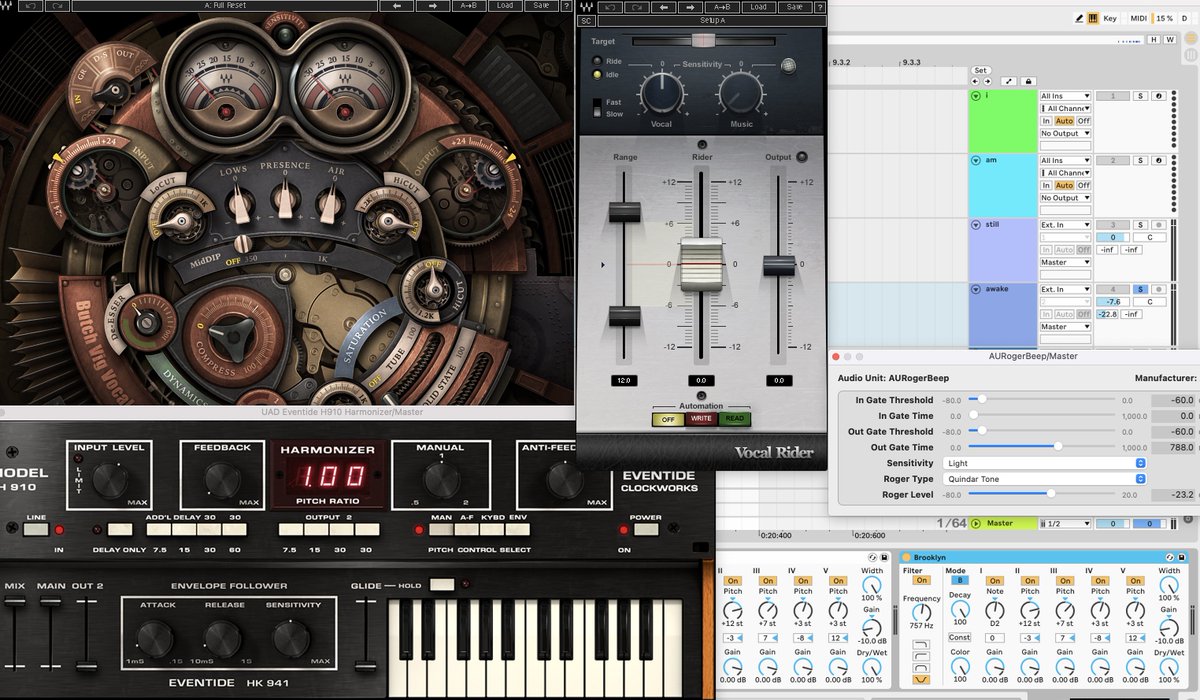Toggle H910 Line switch

click(x=37, y=529)
